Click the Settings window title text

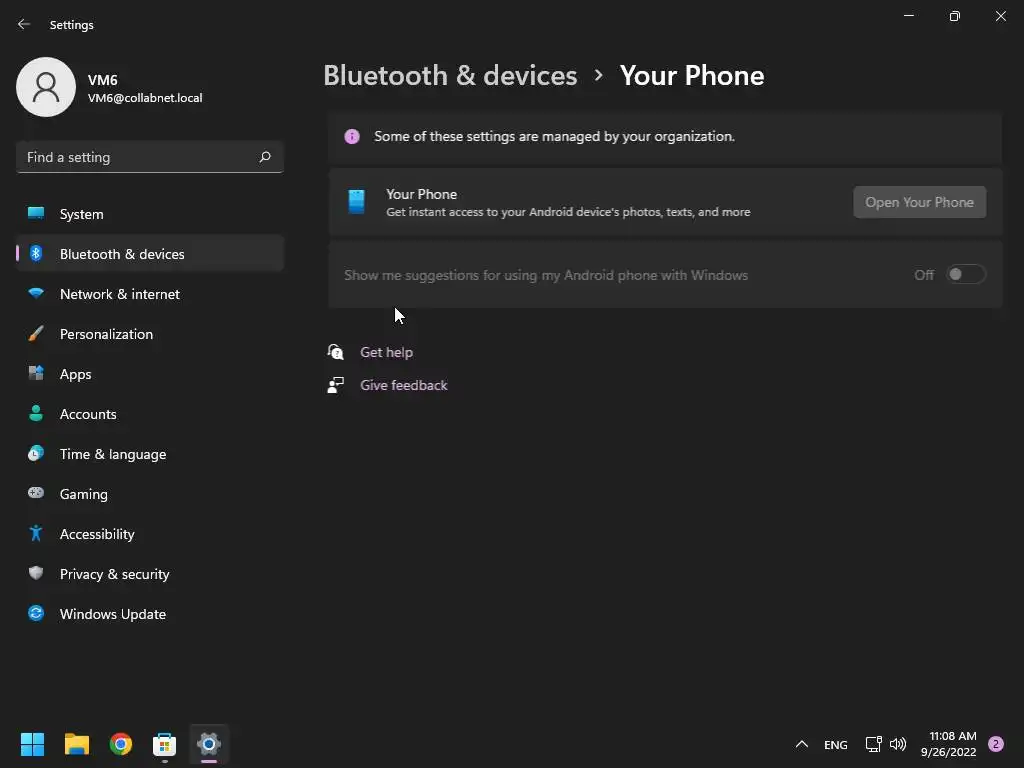(x=71, y=25)
